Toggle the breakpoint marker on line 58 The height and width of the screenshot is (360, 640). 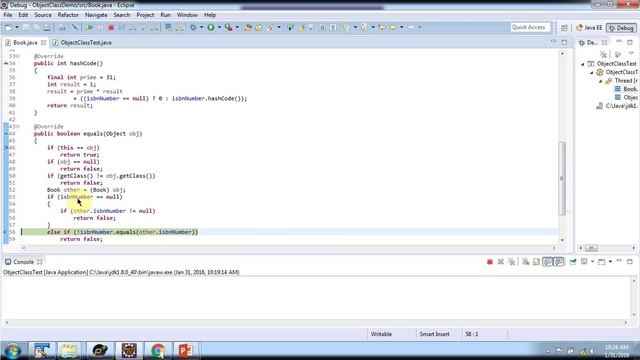click(x=5, y=232)
